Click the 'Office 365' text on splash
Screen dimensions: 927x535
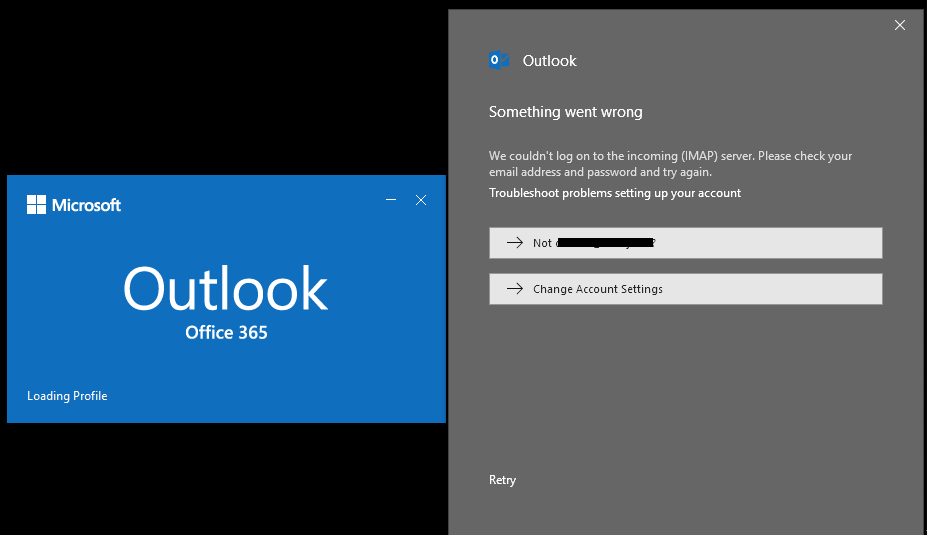click(x=226, y=332)
